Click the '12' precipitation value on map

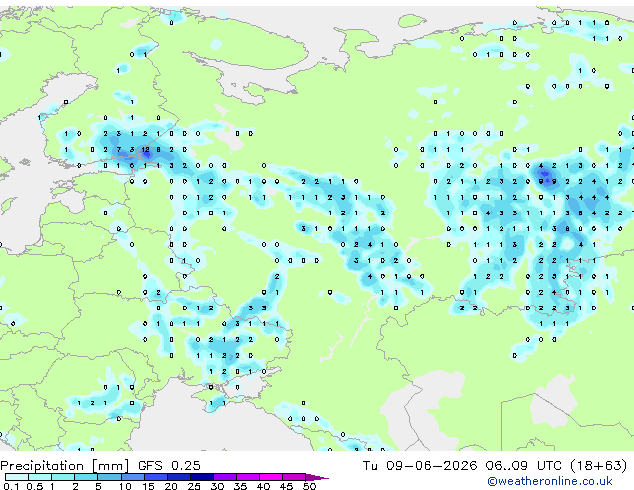point(145,150)
